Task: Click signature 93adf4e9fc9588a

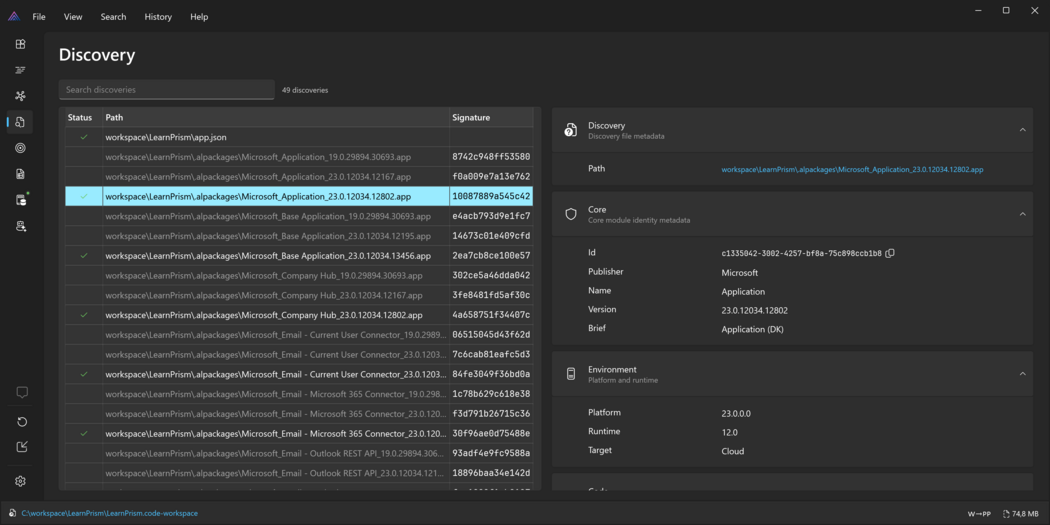Action: pyautogui.click(x=492, y=453)
